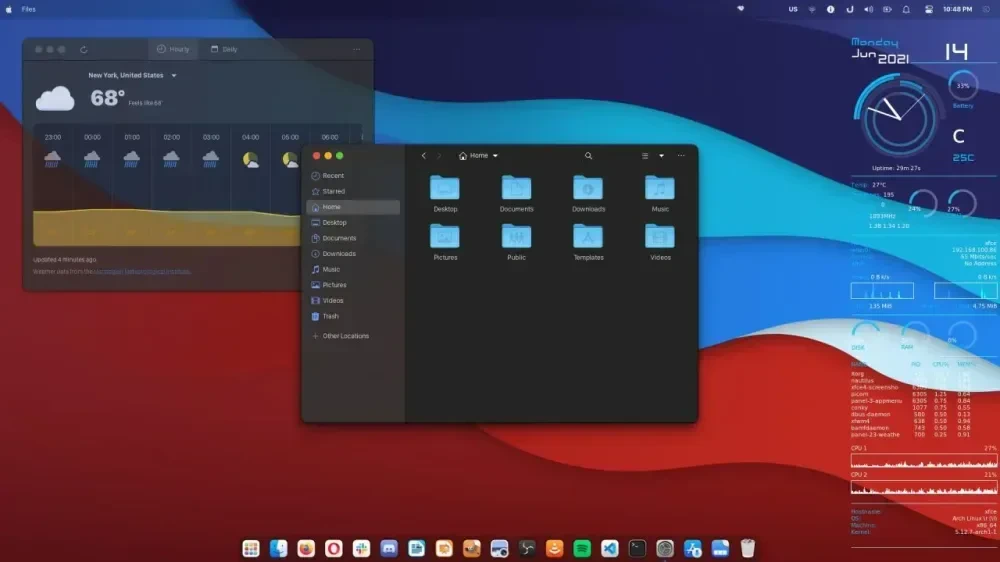This screenshot has width=1000, height=562.
Task: Open Trash in Files sidebar
Action: (x=353, y=316)
